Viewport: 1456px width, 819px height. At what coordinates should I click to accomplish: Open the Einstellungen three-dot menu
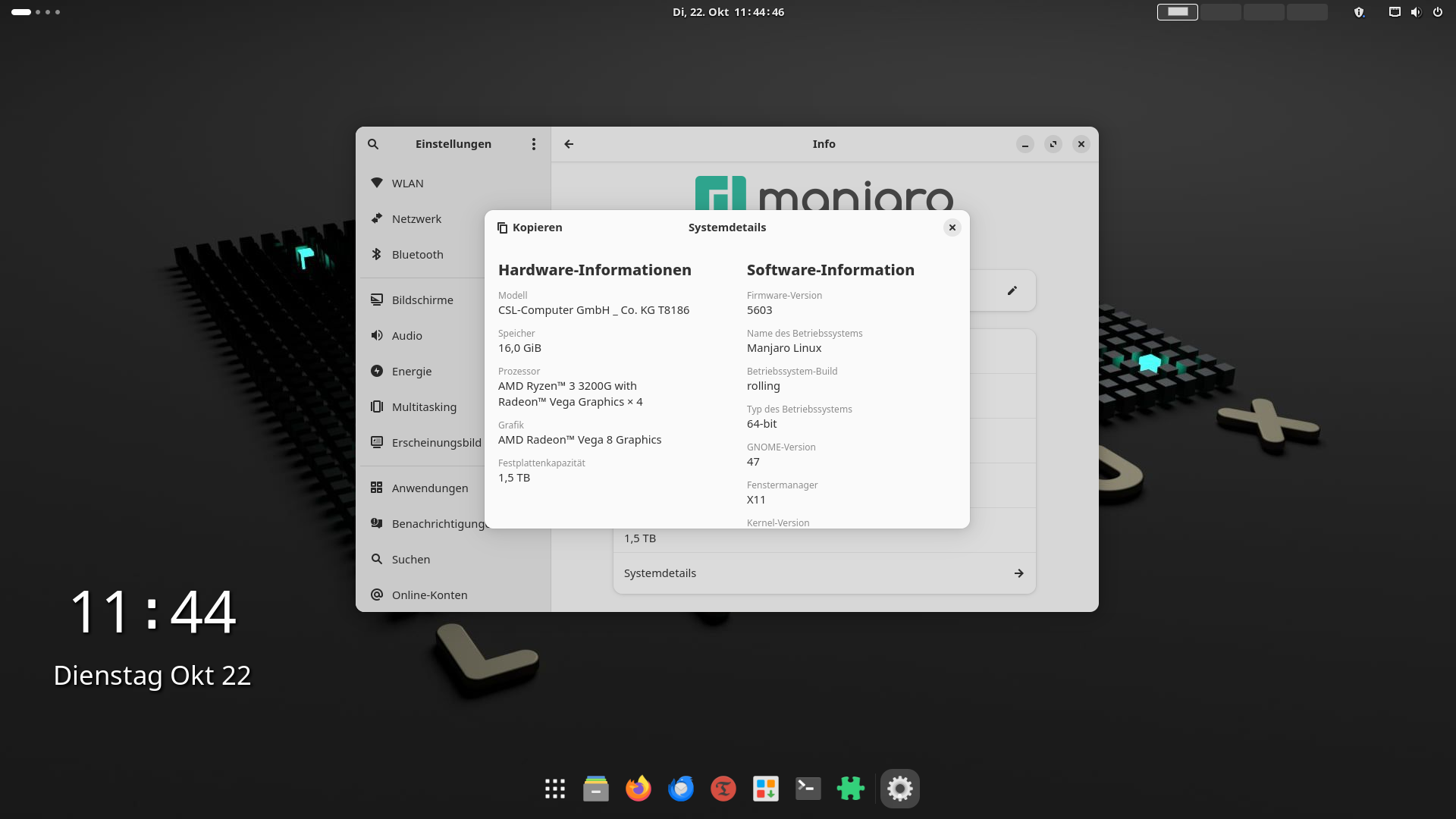pyautogui.click(x=533, y=144)
